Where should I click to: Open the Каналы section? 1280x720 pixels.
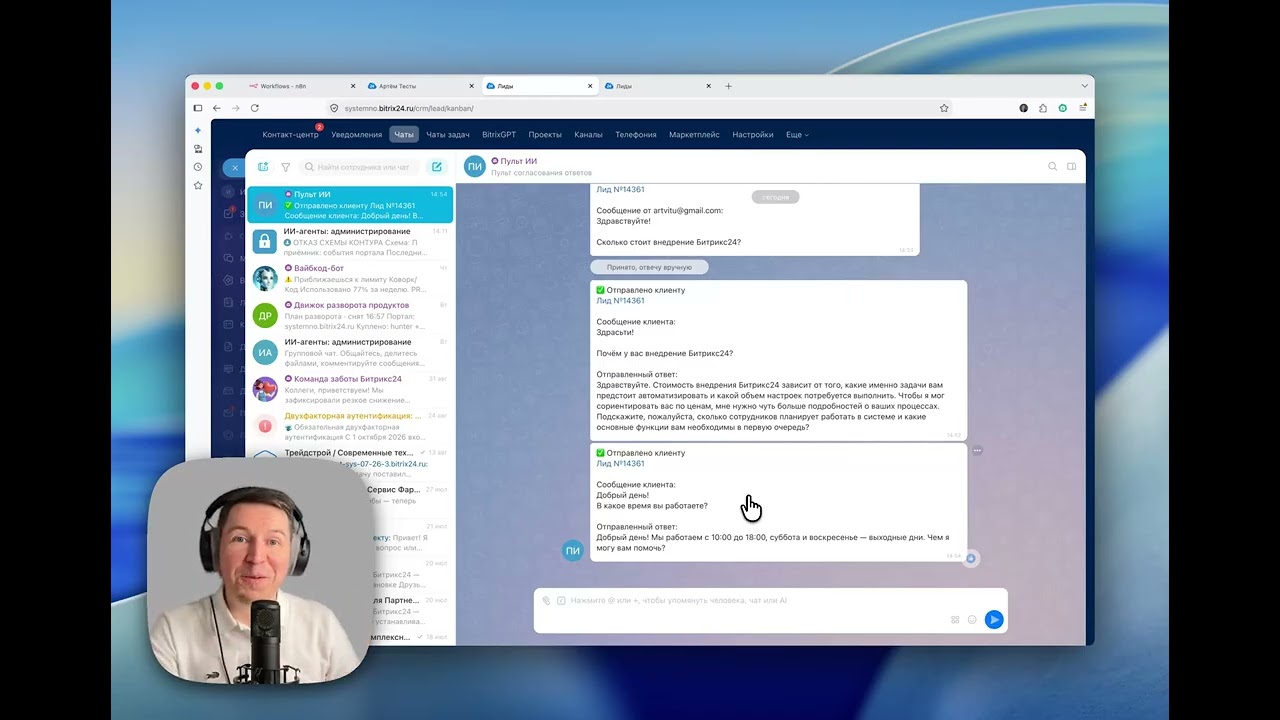click(588, 134)
